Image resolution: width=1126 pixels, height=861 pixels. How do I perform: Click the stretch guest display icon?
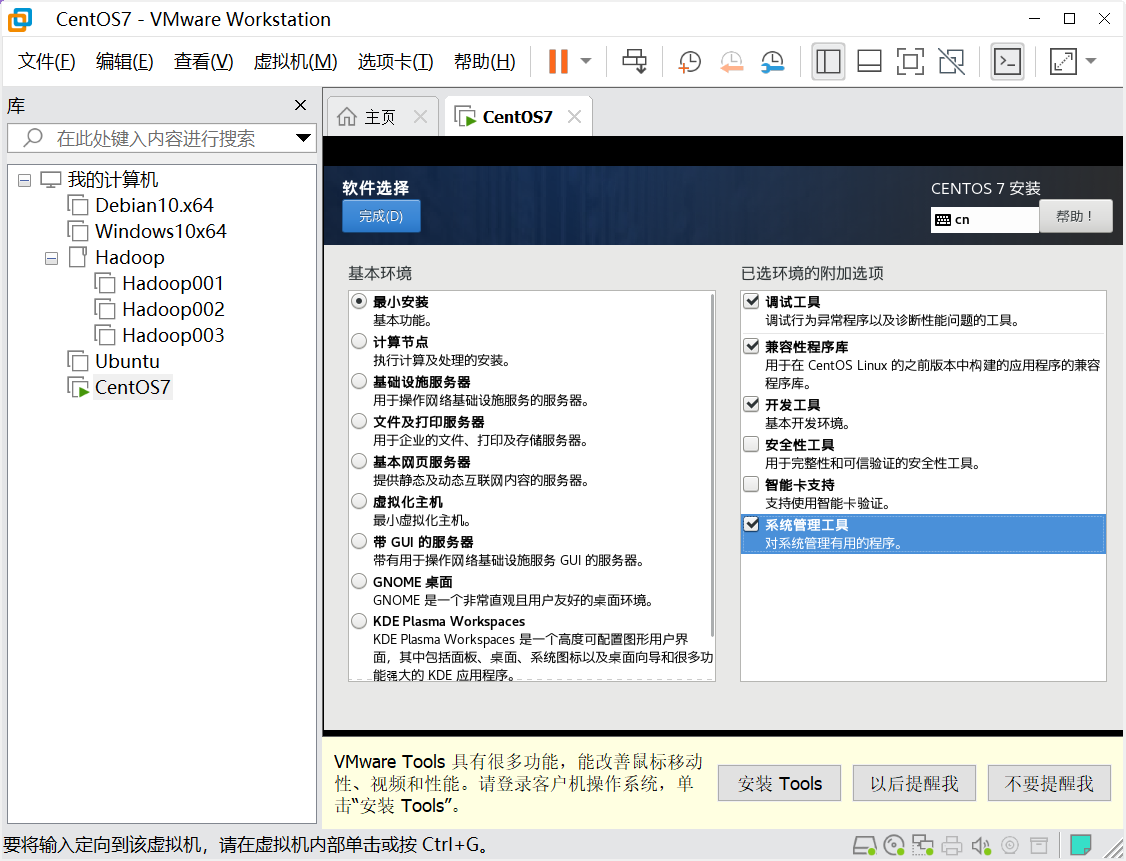(1063, 61)
